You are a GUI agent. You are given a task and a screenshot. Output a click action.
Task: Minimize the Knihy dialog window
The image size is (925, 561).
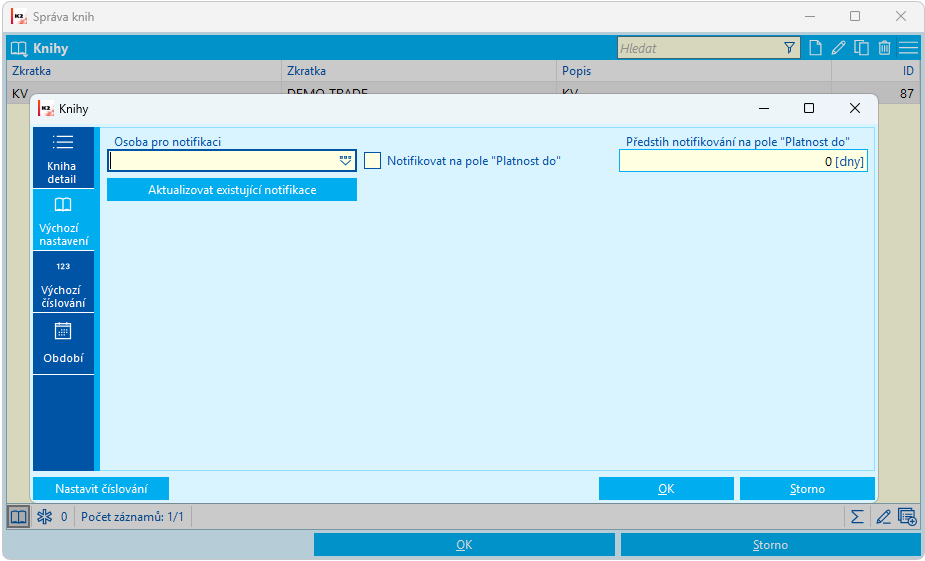point(764,108)
